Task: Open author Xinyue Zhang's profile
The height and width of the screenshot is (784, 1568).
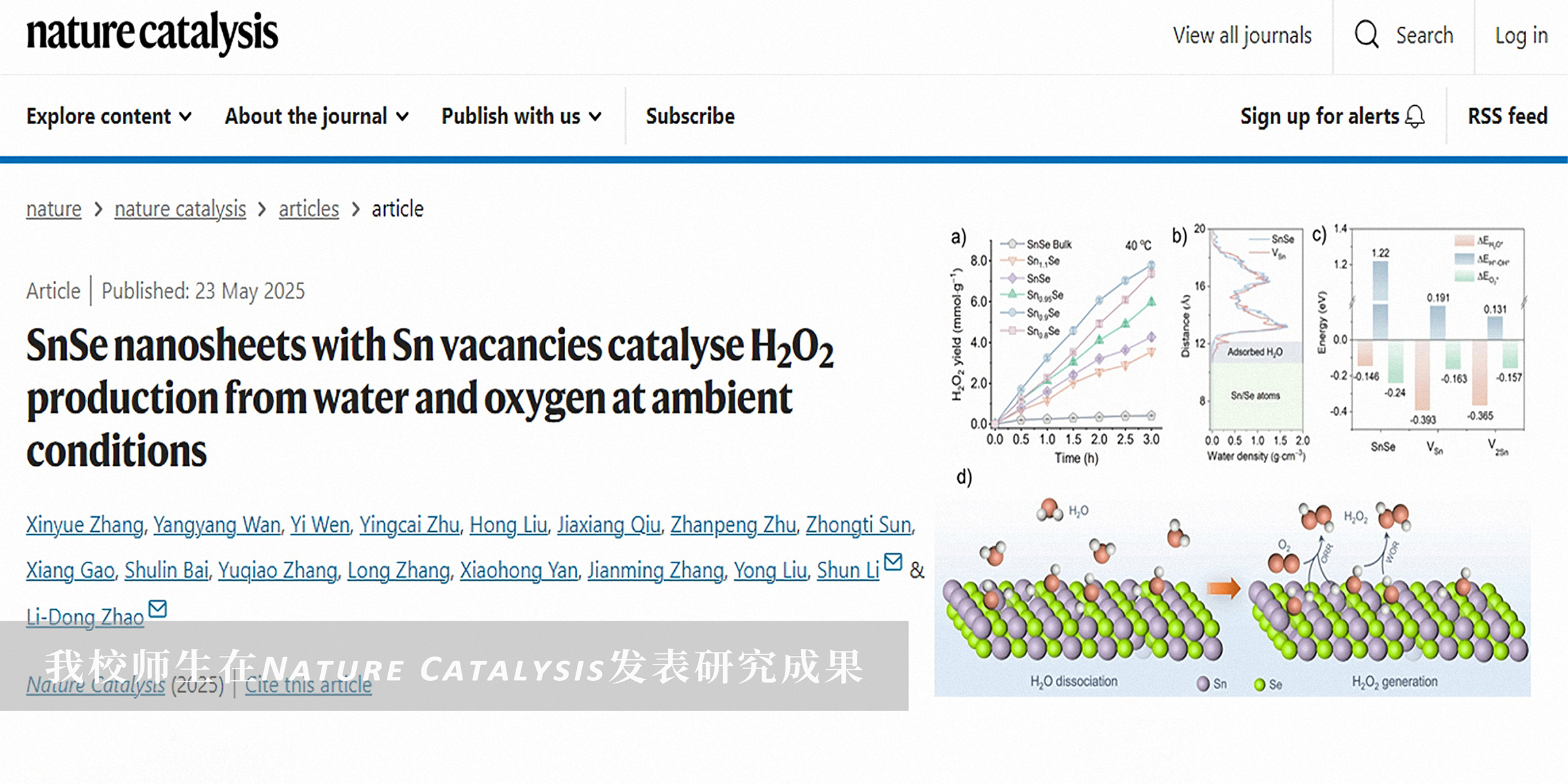Action: point(85,525)
